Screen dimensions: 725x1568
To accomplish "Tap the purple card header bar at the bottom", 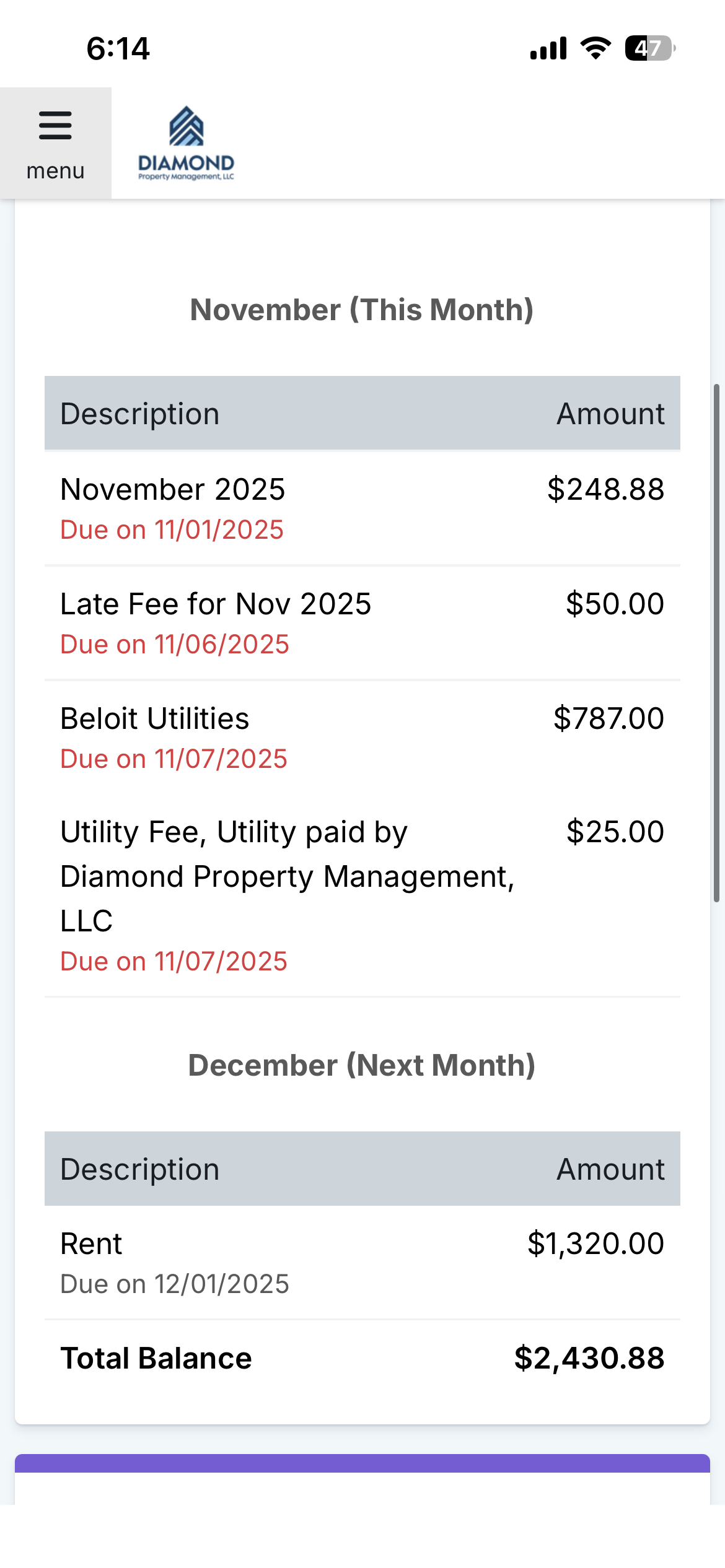I will pyautogui.click(x=362, y=1463).
